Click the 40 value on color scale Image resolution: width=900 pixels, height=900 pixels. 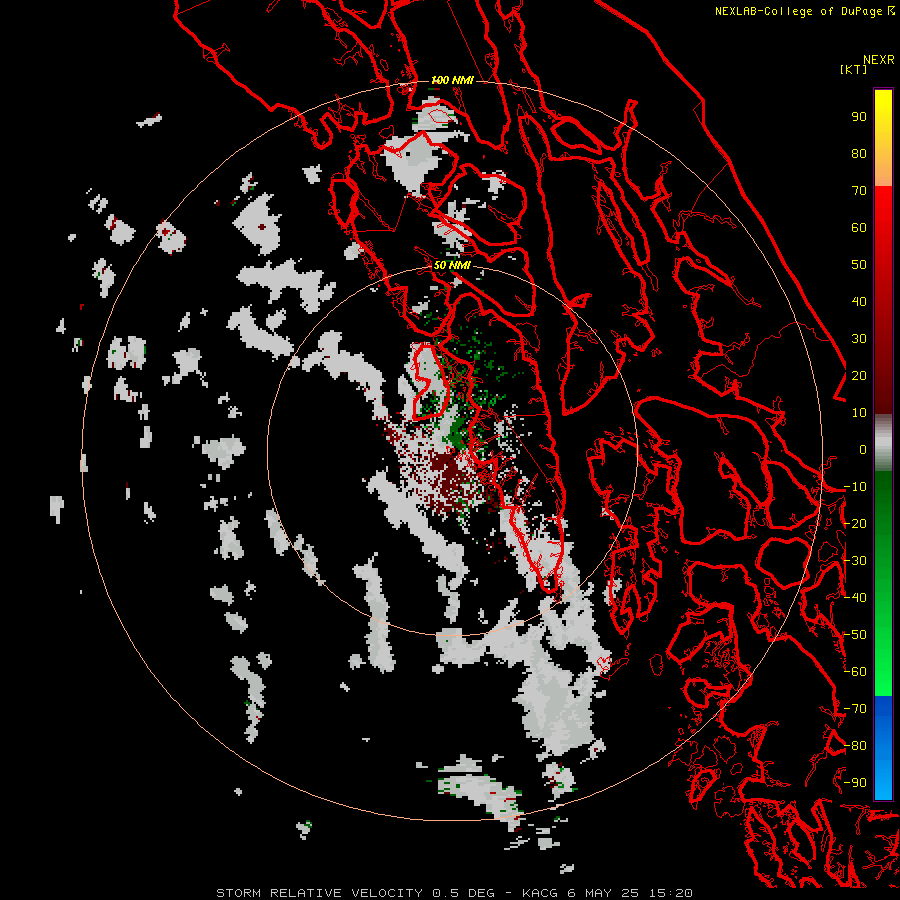click(x=859, y=302)
